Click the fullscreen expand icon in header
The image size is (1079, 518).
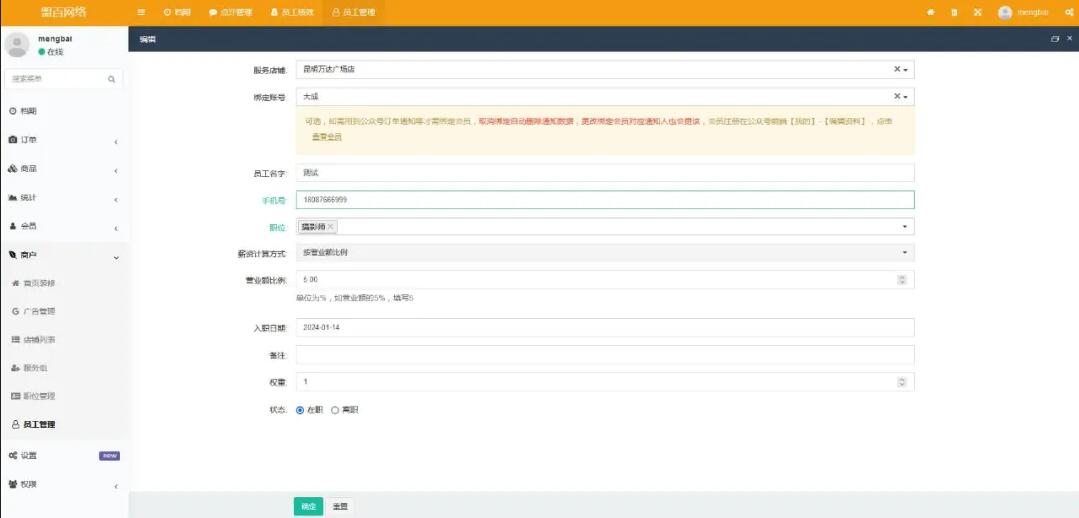[x=977, y=12]
